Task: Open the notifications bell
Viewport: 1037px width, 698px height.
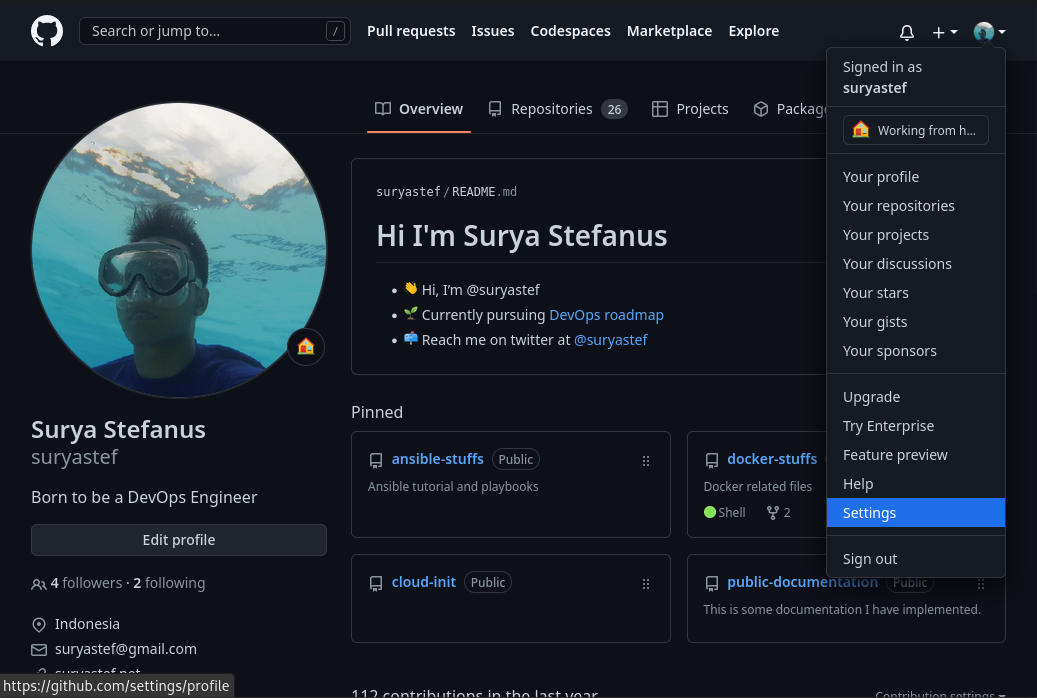Action: point(907,32)
